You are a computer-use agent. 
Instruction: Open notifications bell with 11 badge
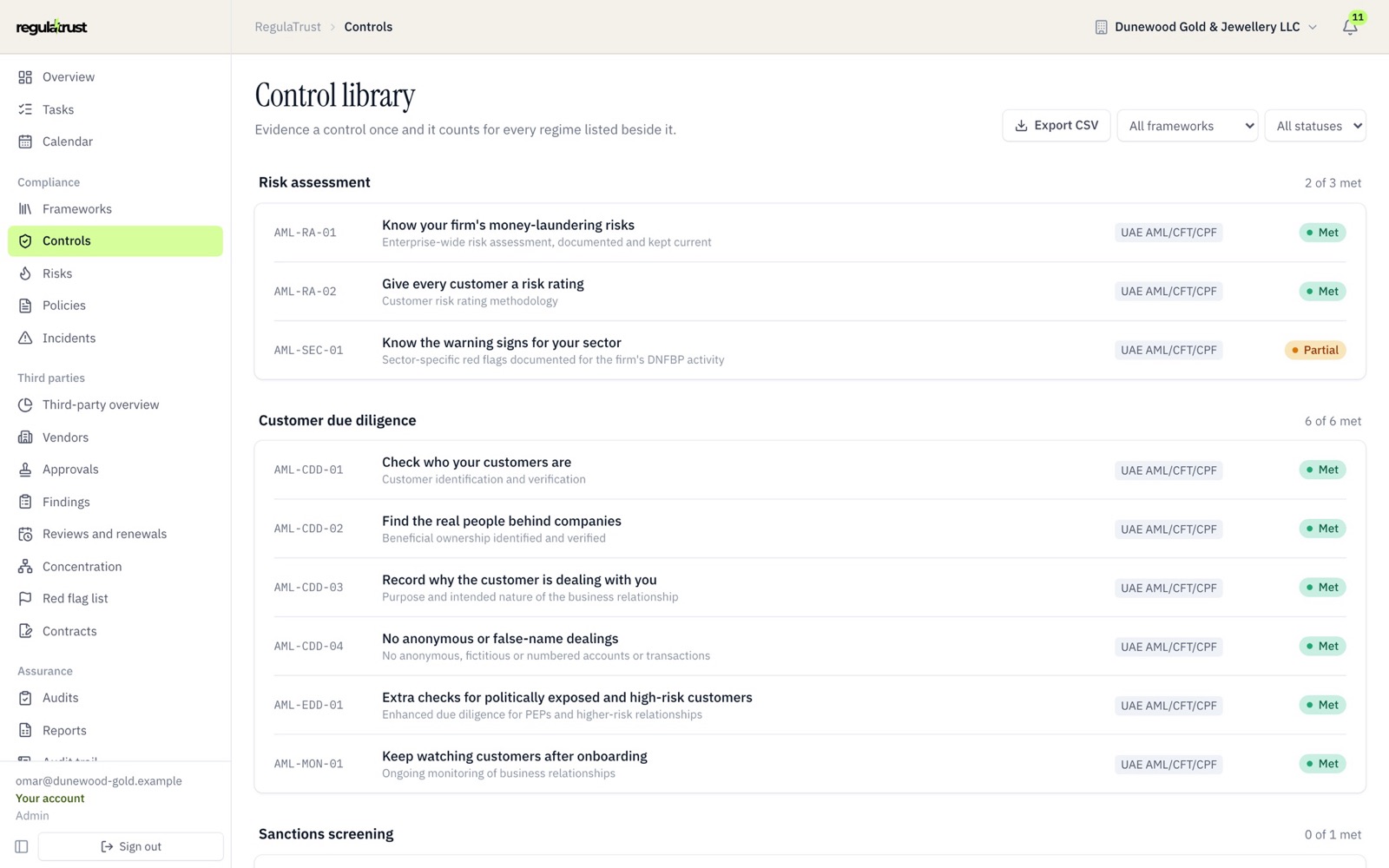click(1350, 27)
